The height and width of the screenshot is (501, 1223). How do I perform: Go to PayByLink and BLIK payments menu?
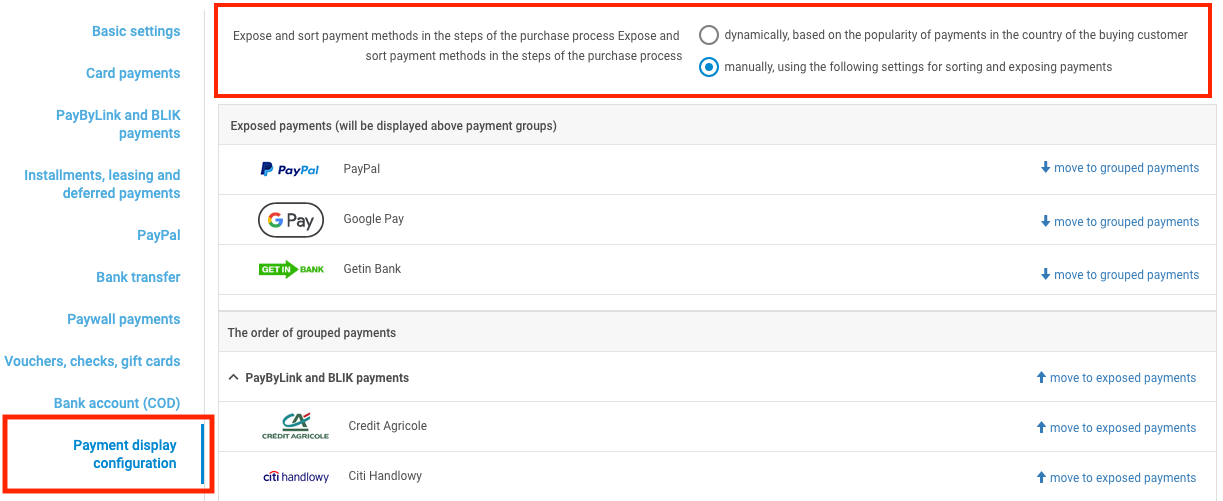point(118,124)
